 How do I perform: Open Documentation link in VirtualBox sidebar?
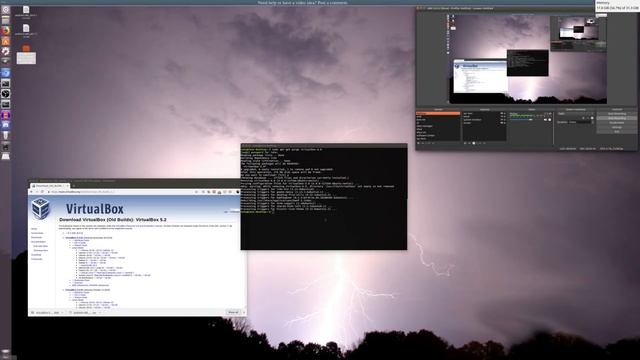coord(38,242)
